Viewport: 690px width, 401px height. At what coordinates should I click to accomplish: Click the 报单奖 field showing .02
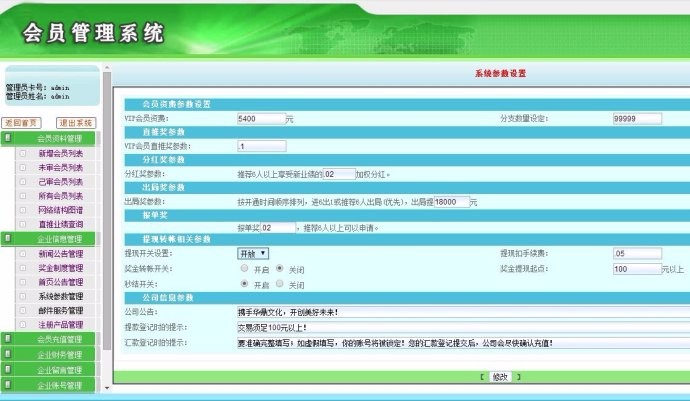click(x=278, y=228)
